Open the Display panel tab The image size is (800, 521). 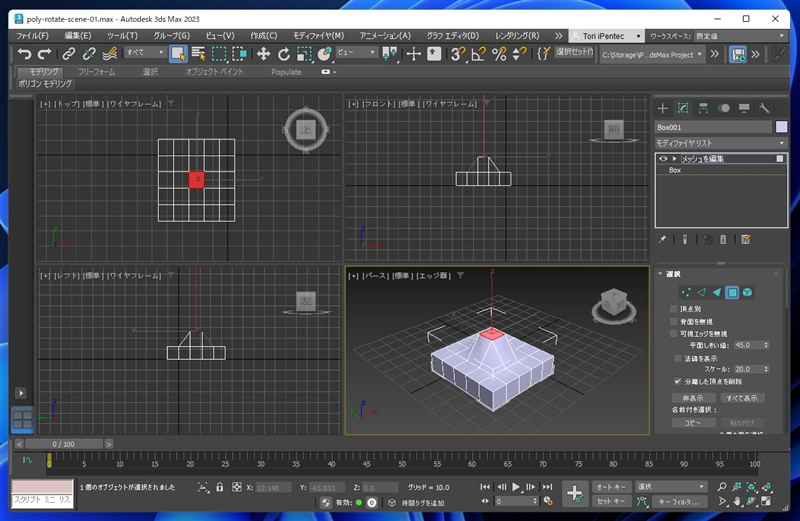click(x=744, y=108)
